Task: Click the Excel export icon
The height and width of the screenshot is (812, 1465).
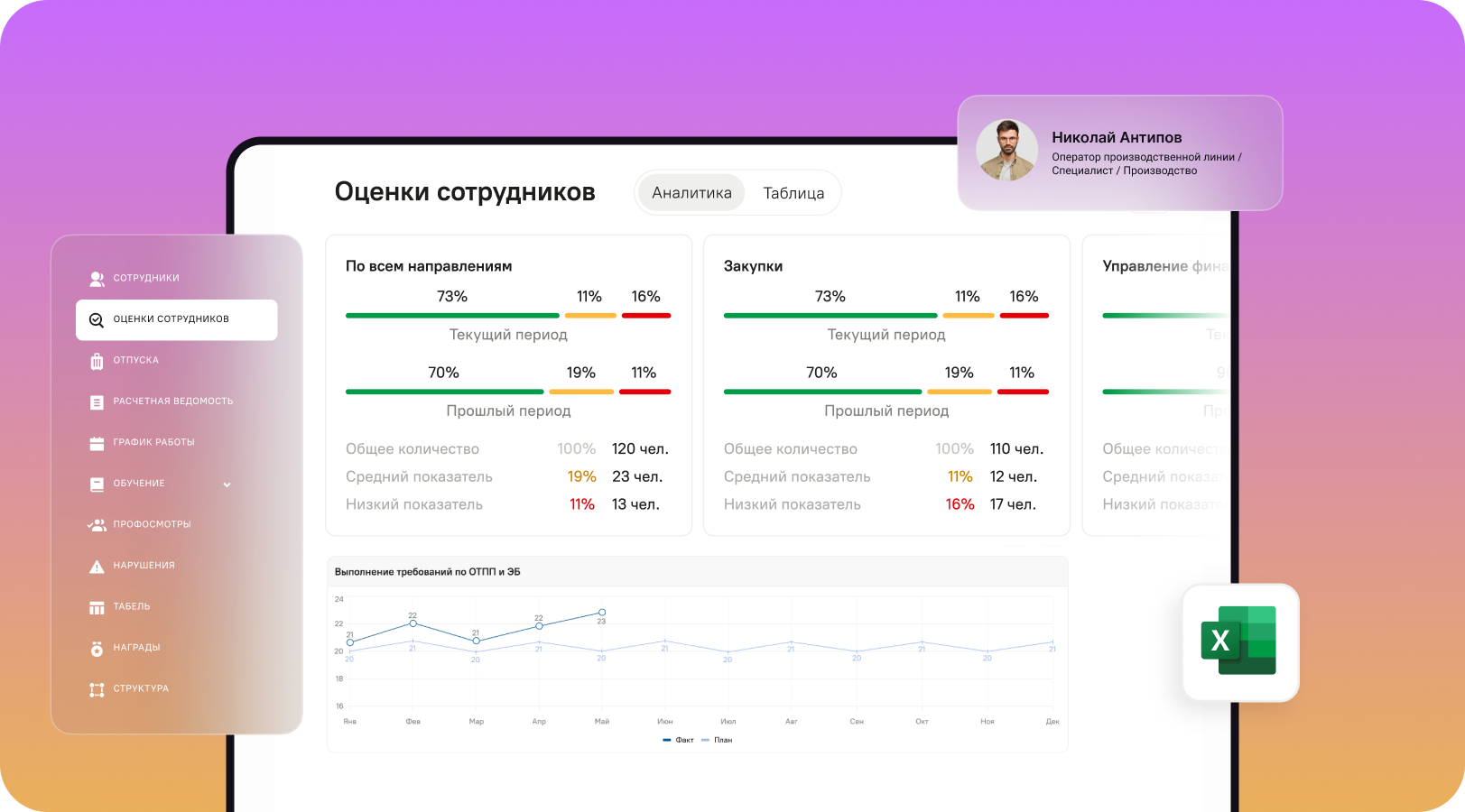Action: point(1238,641)
